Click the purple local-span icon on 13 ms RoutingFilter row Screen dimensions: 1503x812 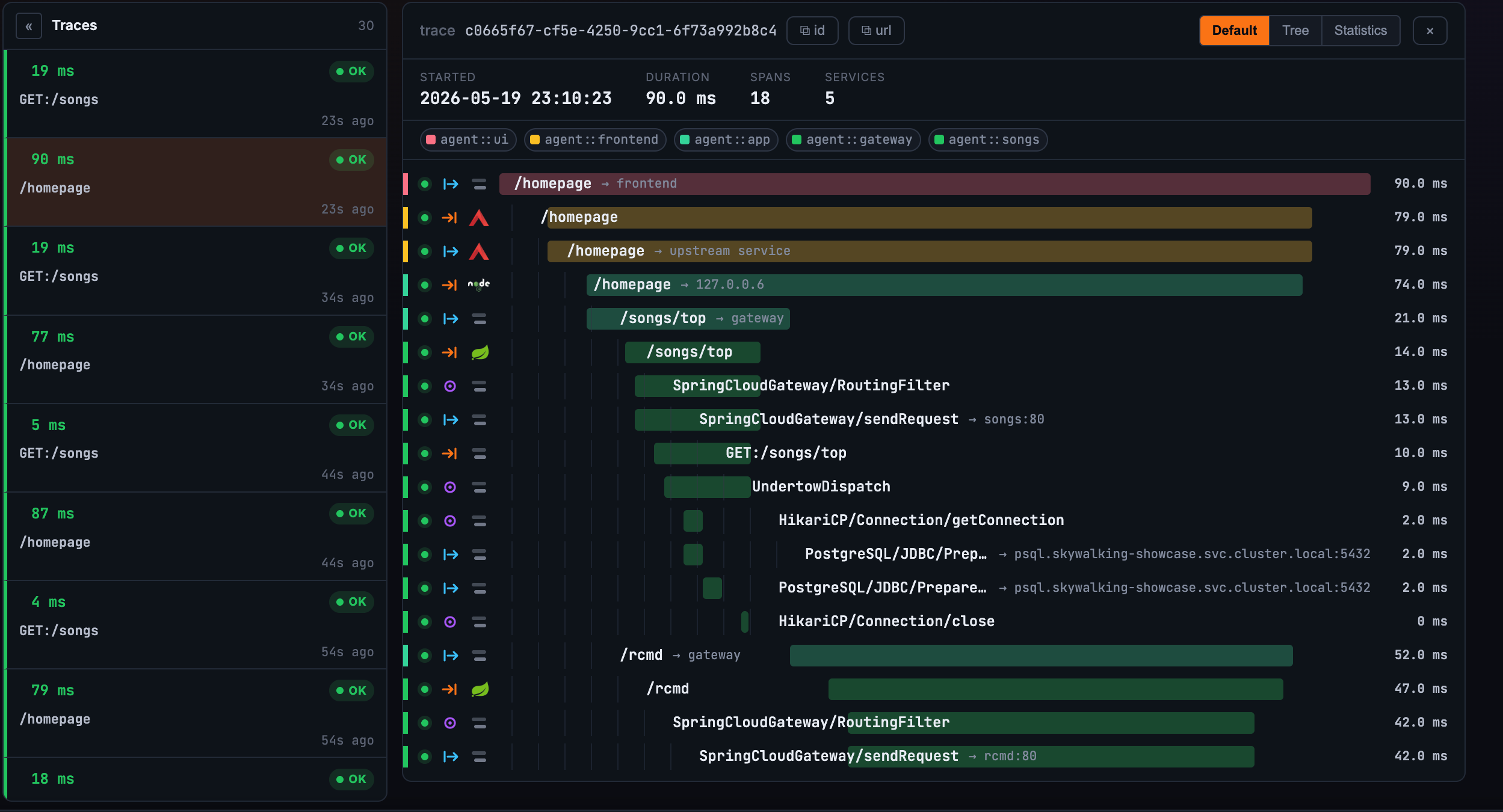tap(450, 386)
